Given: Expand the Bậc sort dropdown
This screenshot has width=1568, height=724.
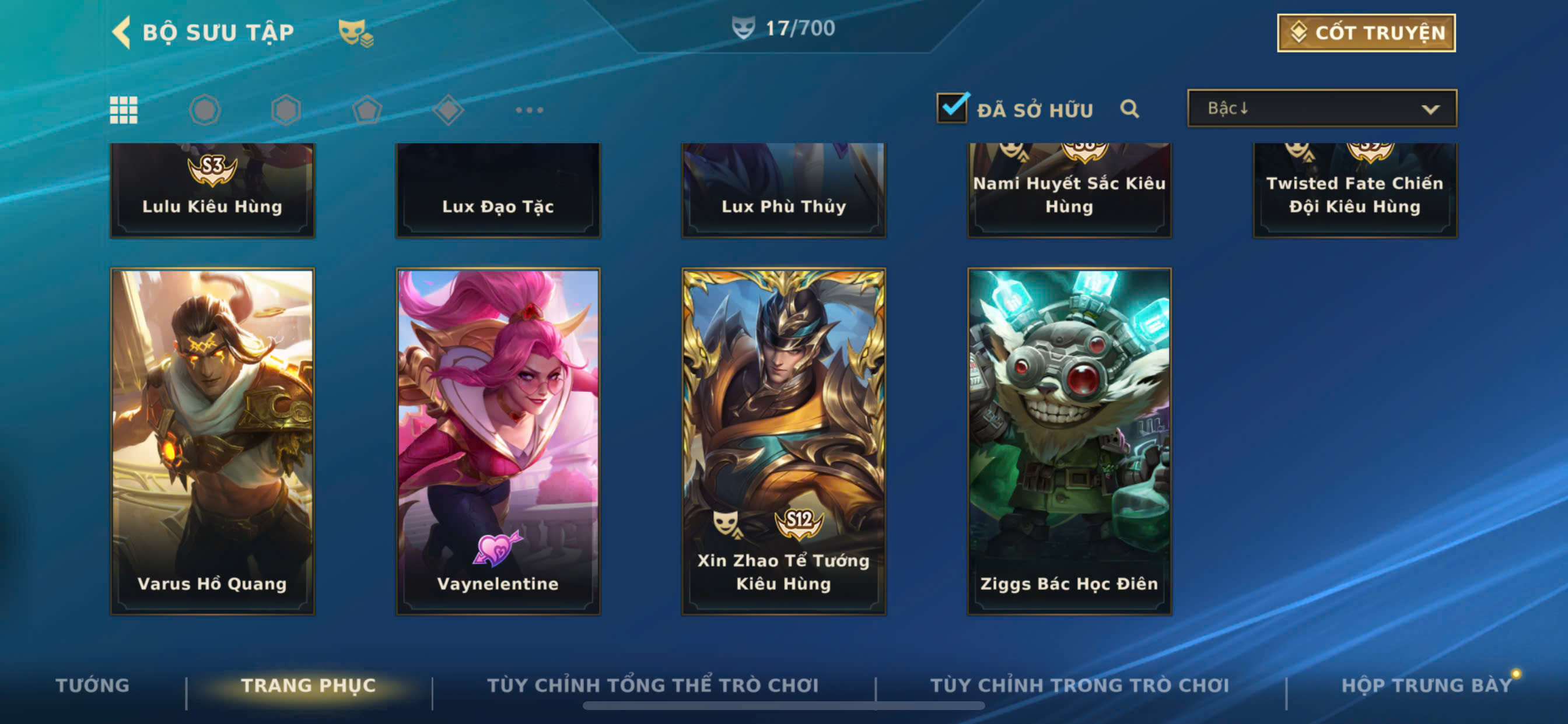Looking at the screenshot, I should 1322,108.
